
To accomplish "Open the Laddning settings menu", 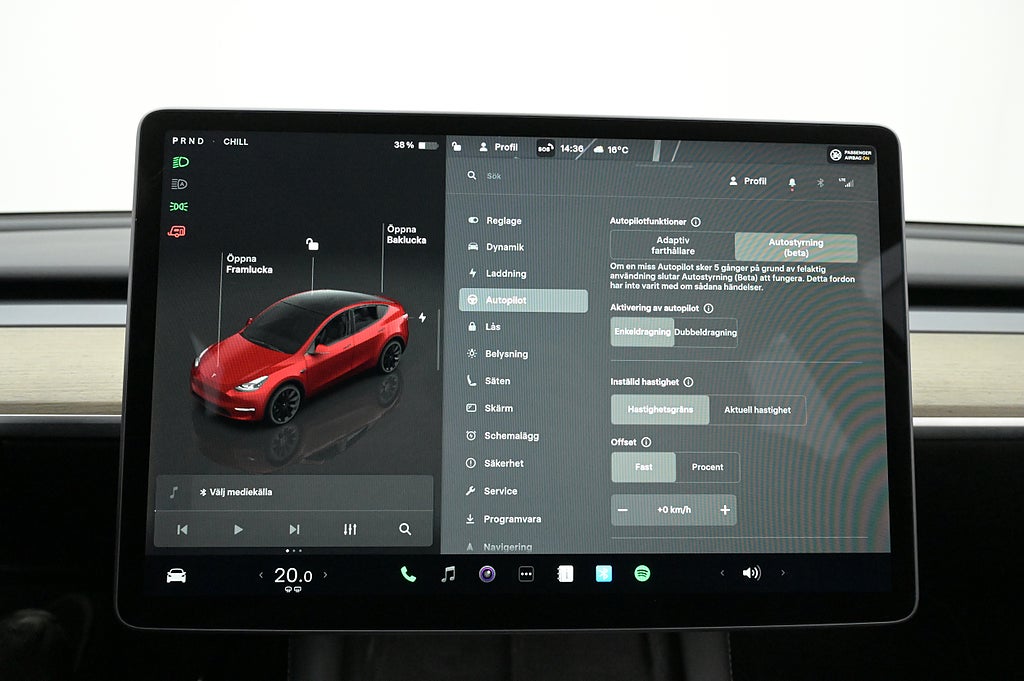I will pyautogui.click(x=505, y=274).
